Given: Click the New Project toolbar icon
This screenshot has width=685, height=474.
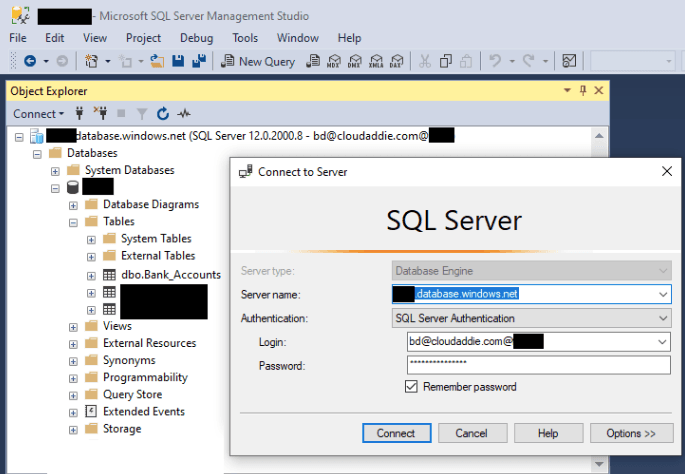Looking at the screenshot, I should pyautogui.click(x=91, y=61).
